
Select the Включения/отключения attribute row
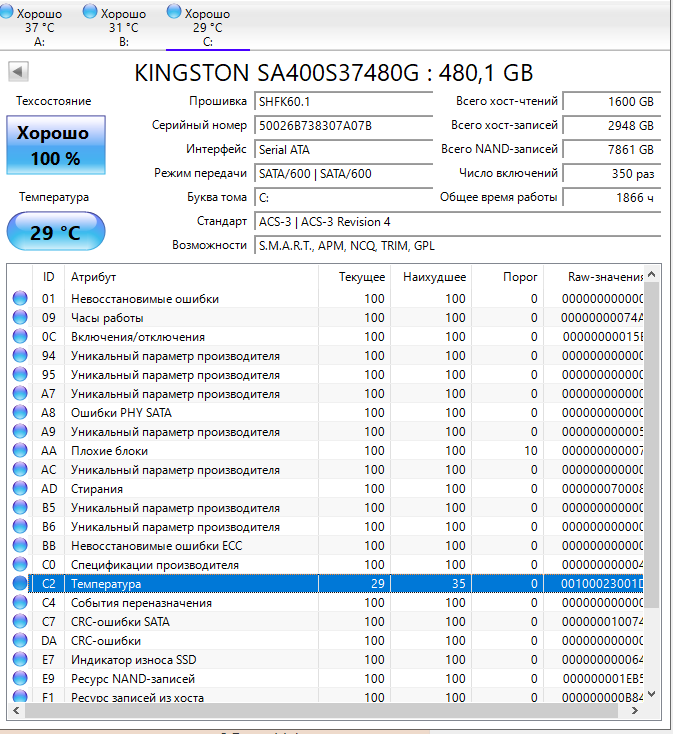point(325,336)
